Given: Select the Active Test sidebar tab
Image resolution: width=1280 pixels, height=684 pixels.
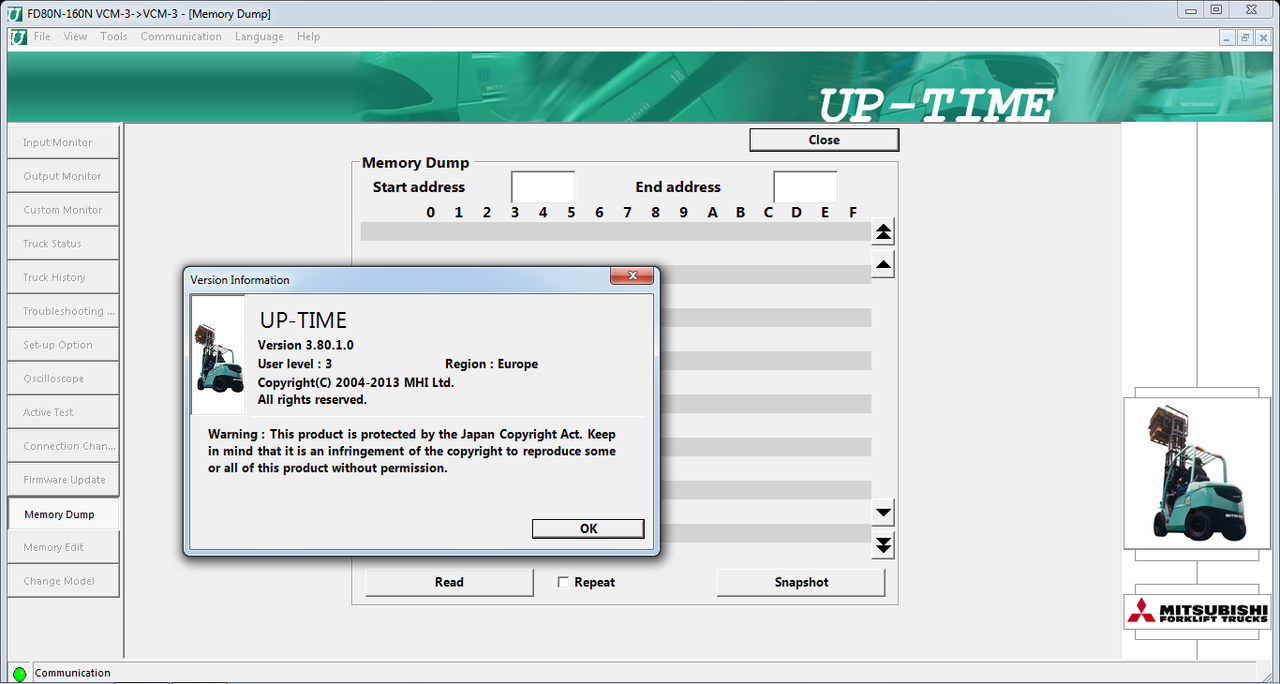Looking at the screenshot, I should tap(63, 412).
